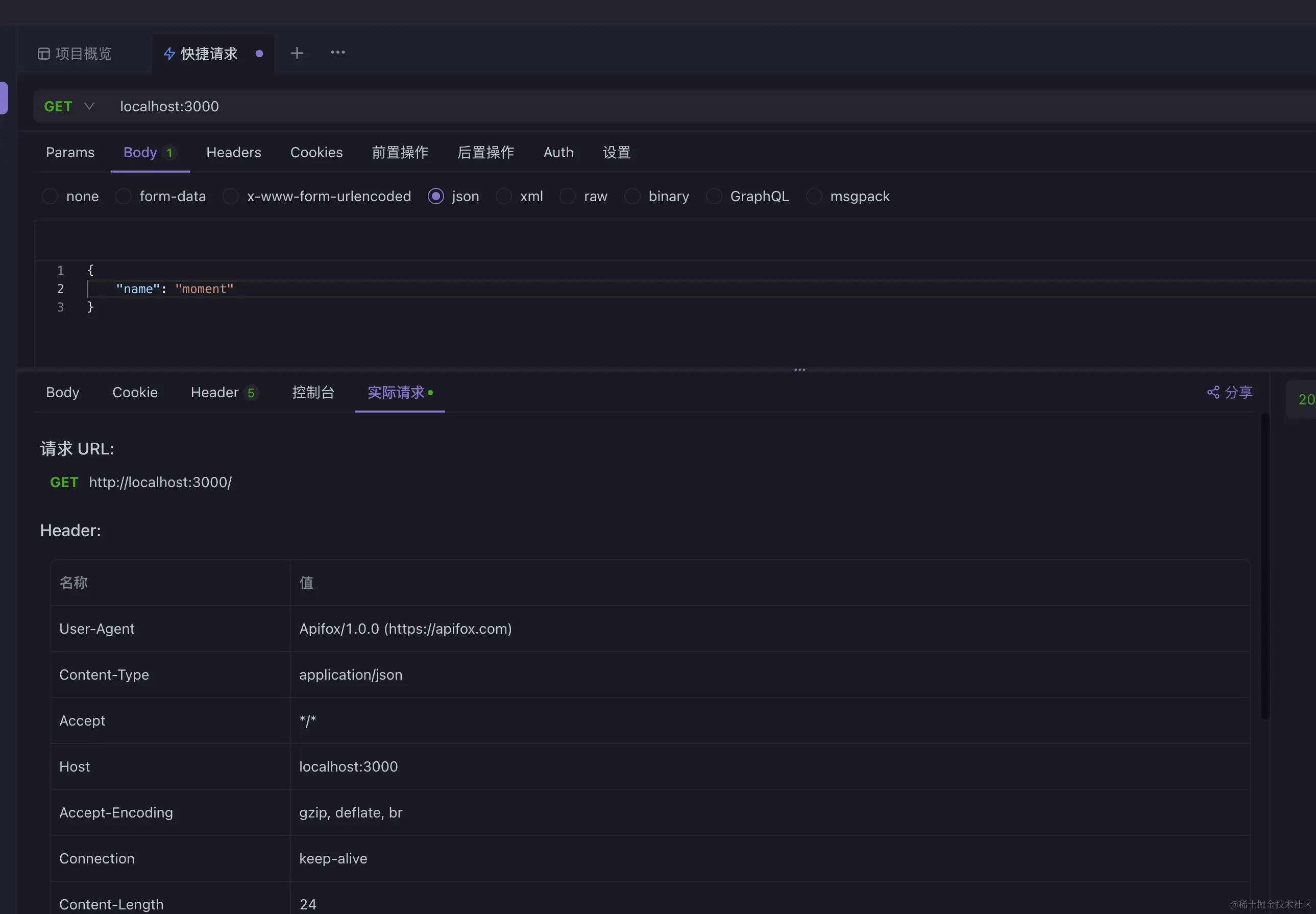The image size is (1316, 914).
Task: Open the 设置 tab
Action: point(617,152)
